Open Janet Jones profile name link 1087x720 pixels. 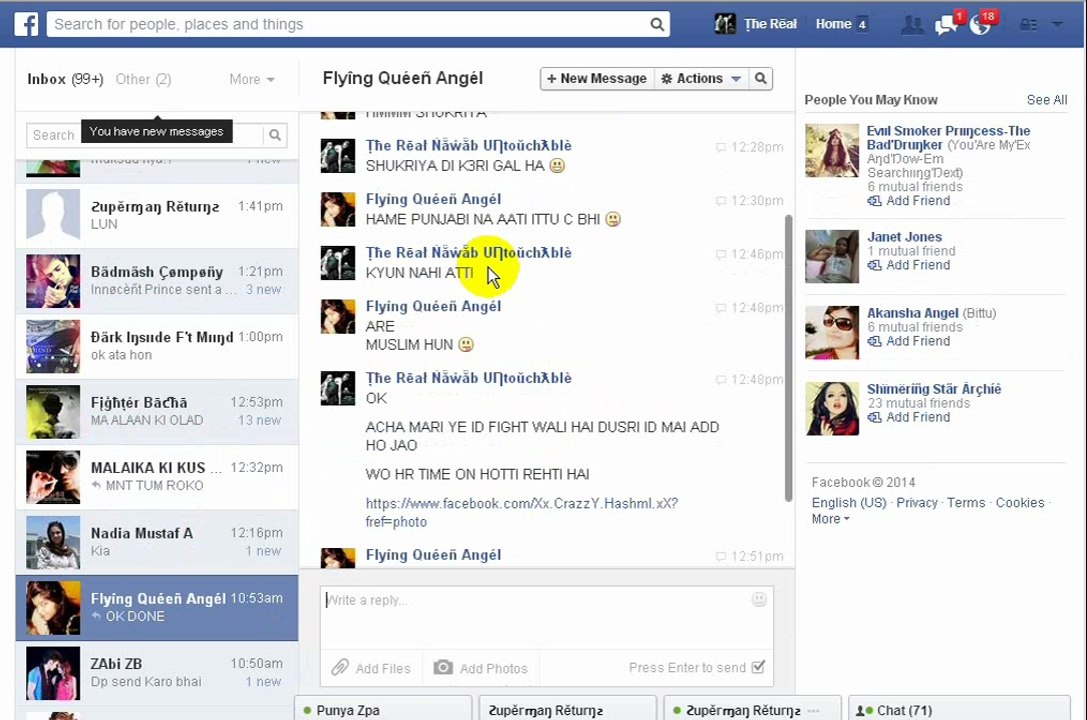click(x=904, y=237)
